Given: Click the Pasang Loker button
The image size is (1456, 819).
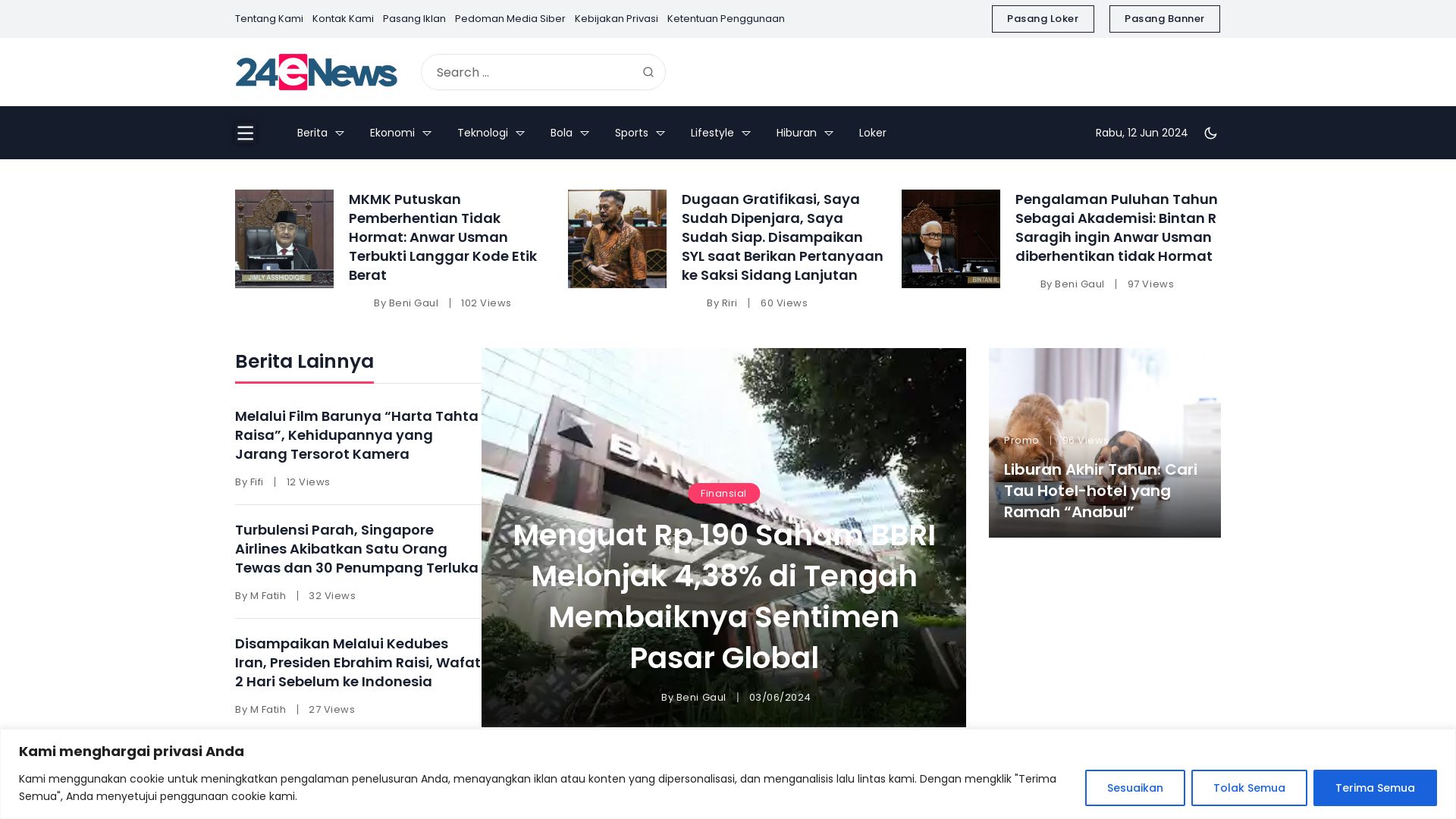Looking at the screenshot, I should tap(1043, 19).
